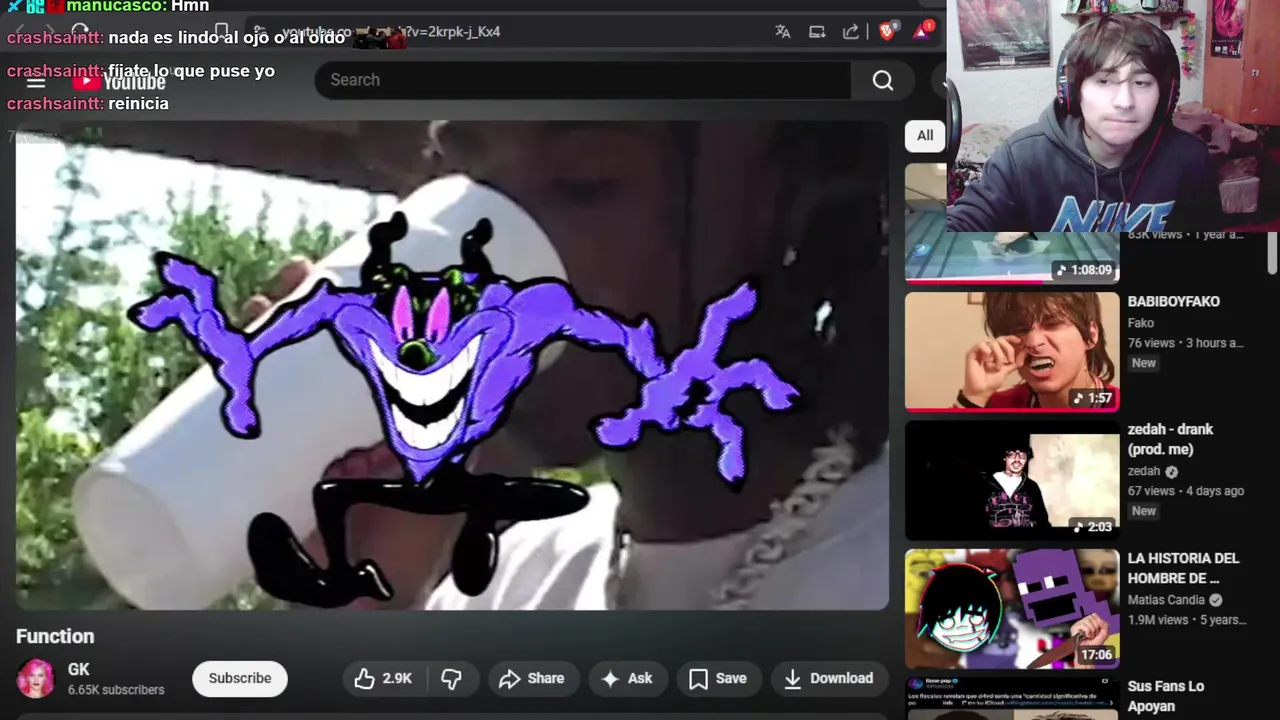
Task: Click chat message 'reinicia'
Action: [x=139, y=104]
